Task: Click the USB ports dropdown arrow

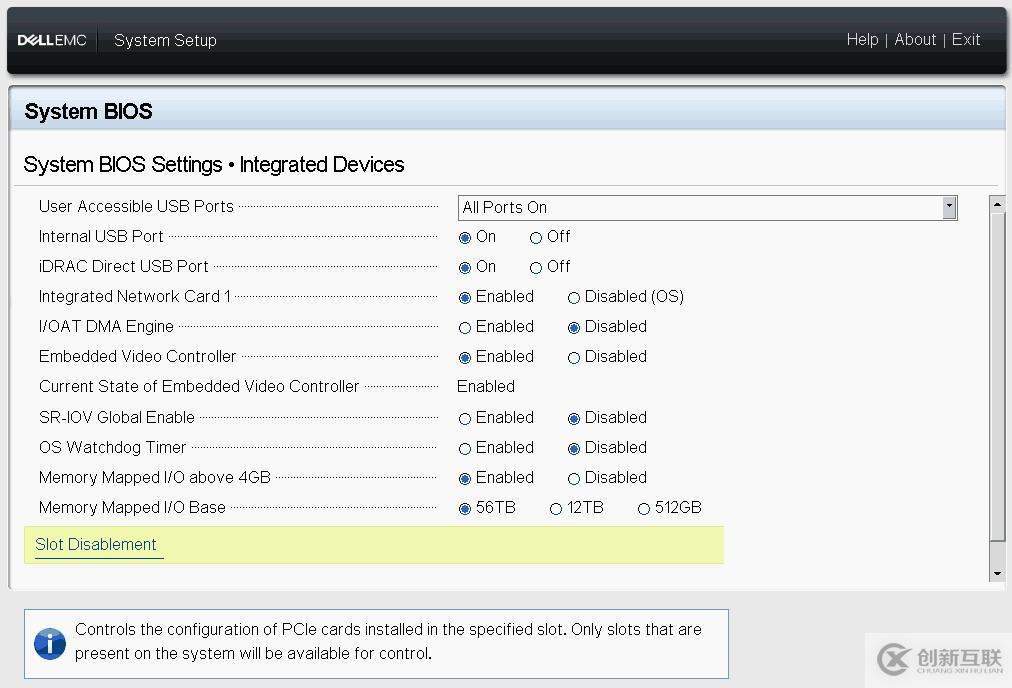Action: pyautogui.click(x=949, y=207)
